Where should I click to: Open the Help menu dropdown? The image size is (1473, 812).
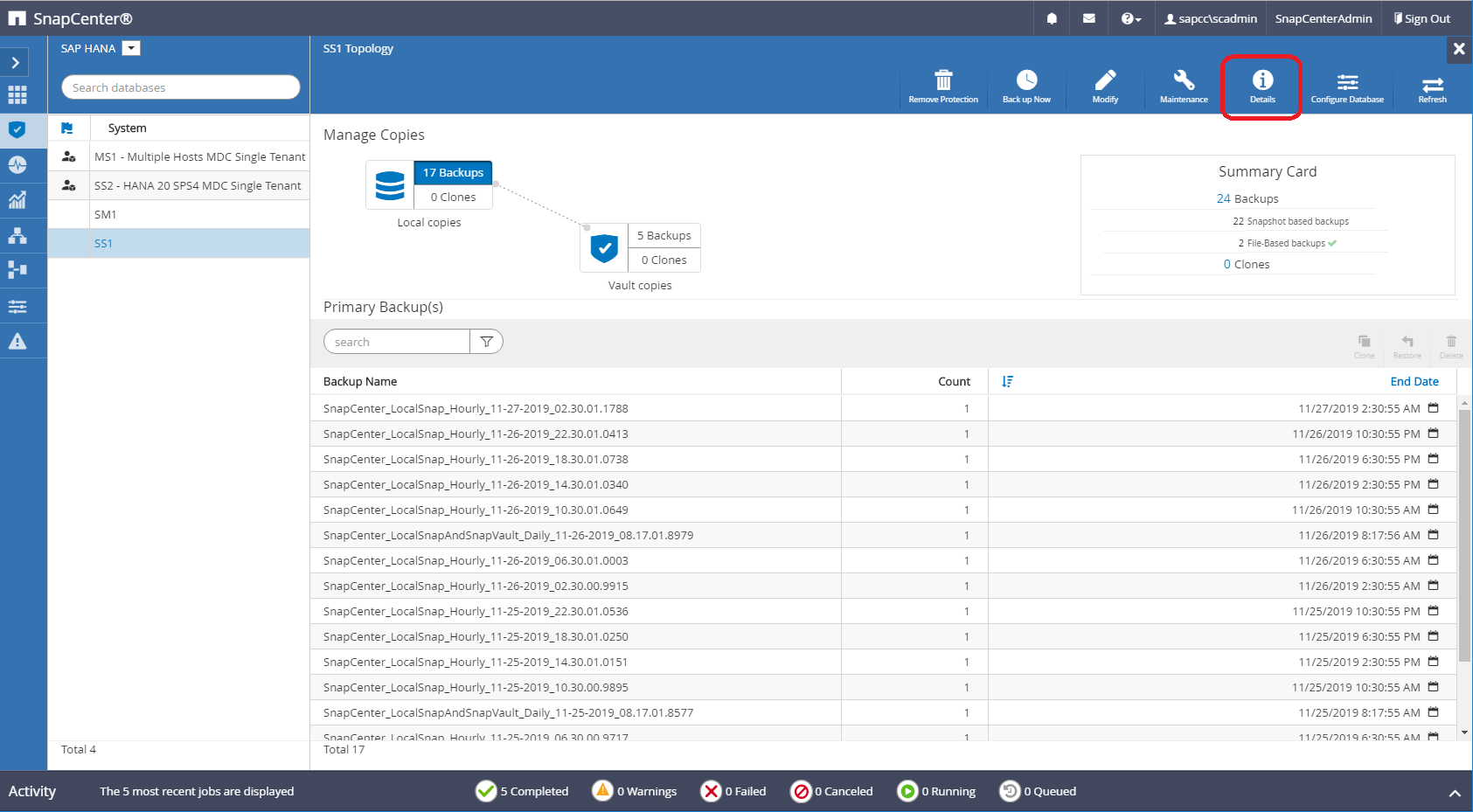click(1130, 18)
